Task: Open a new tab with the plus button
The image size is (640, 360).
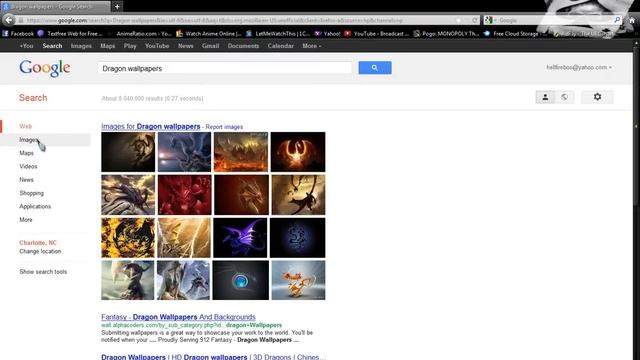Action: (117, 6)
